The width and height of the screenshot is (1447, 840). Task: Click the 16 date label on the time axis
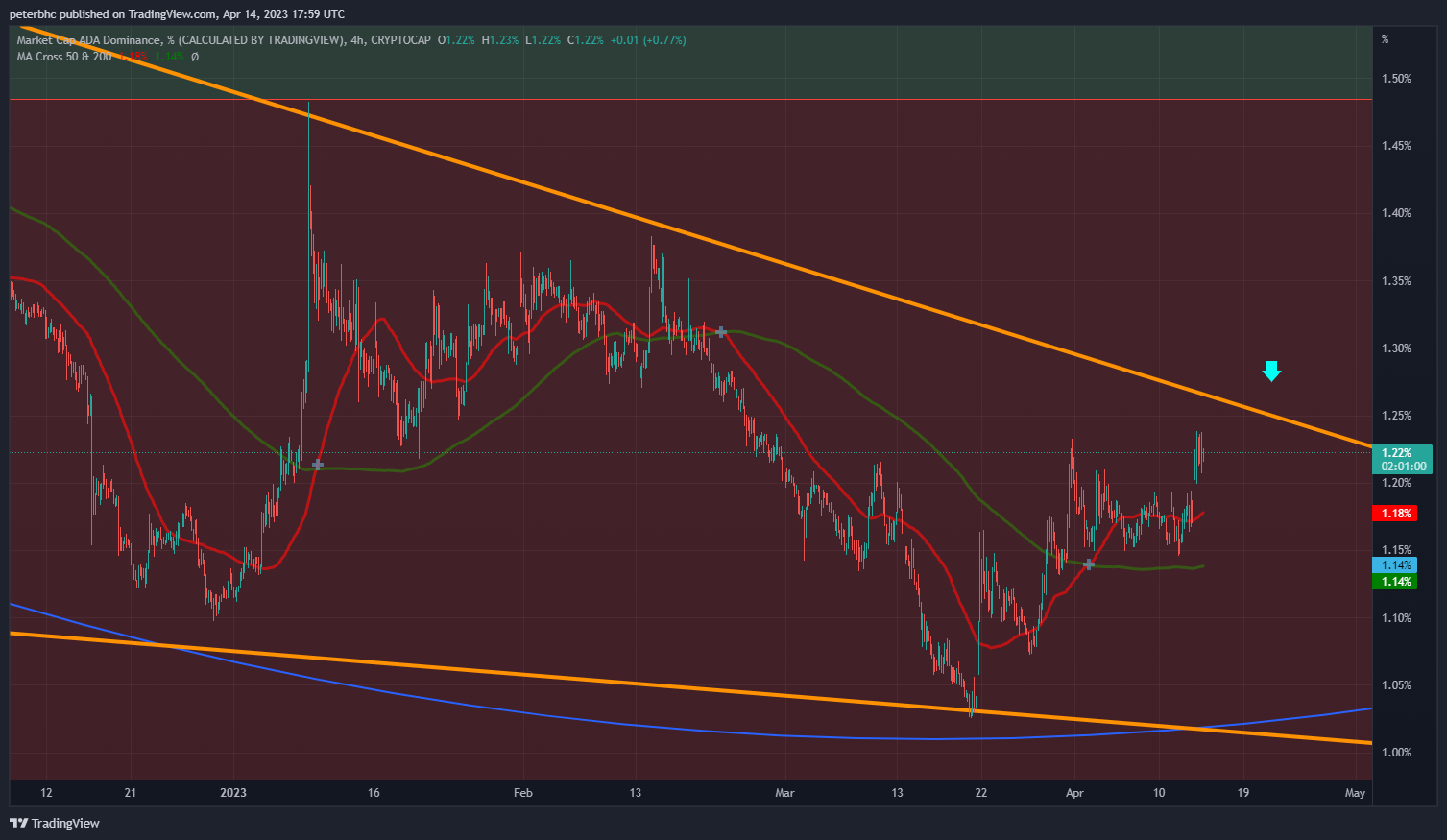(374, 793)
